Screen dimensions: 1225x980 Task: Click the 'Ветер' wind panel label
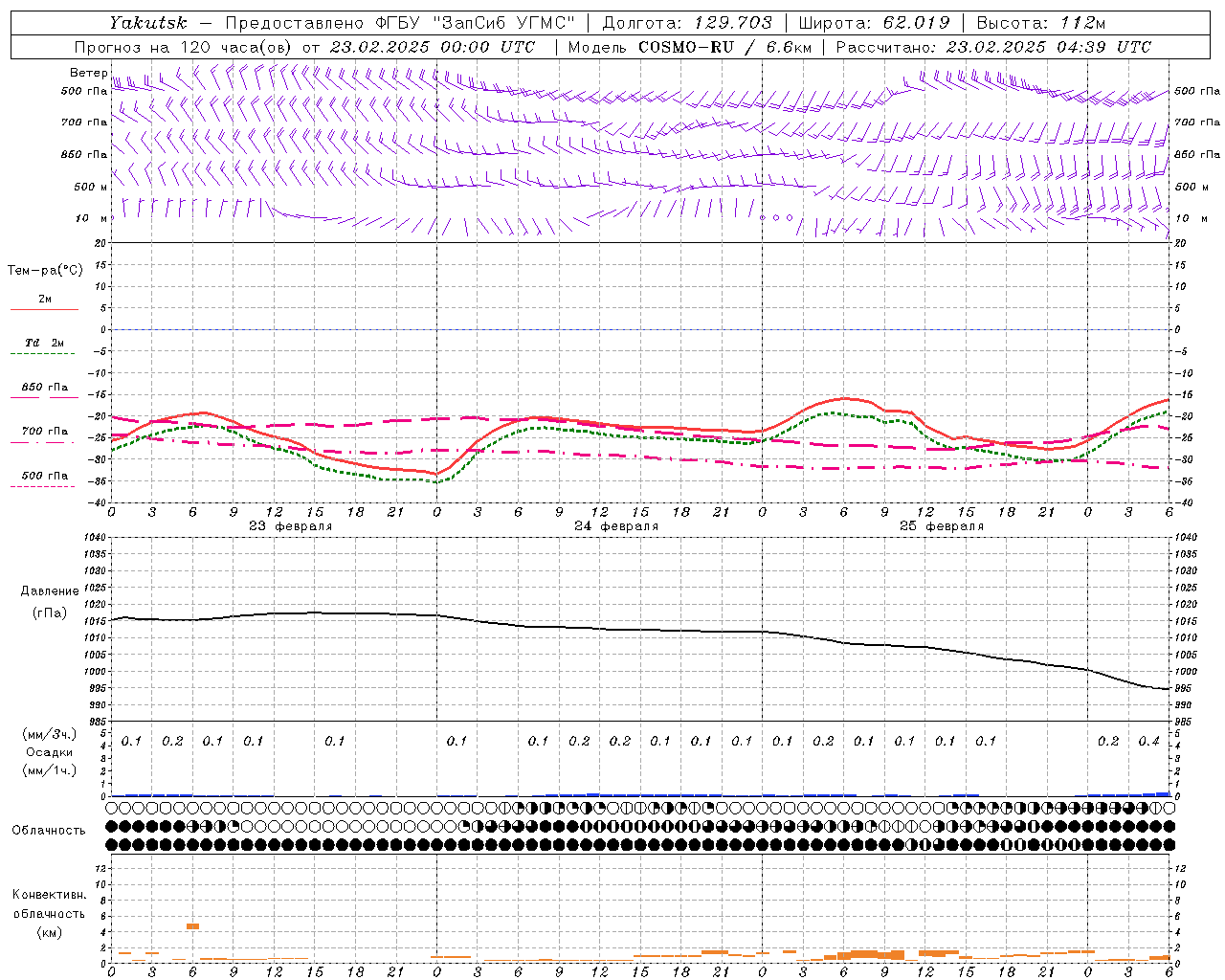pyautogui.click(x=89, y=73)
